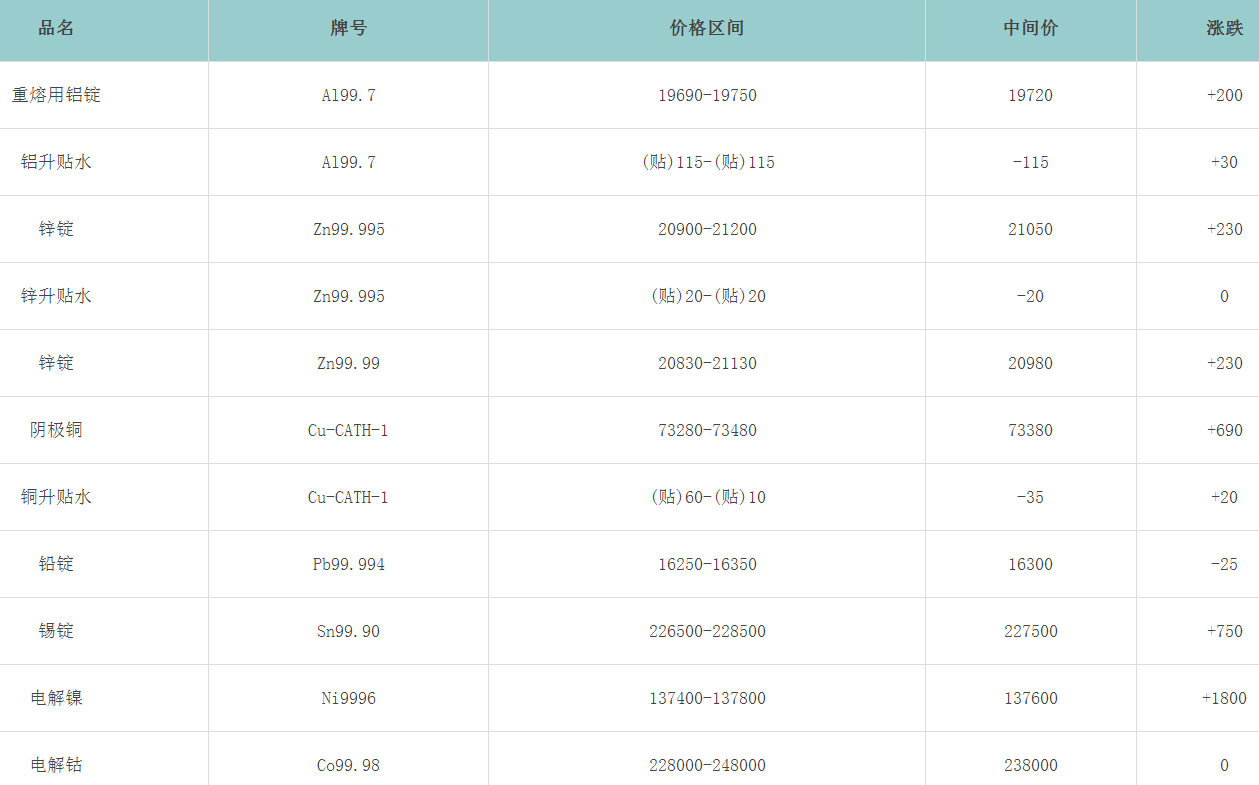This screenshot has width=1259, height=785.
Task: Open the 铜升贴水 row name
Action: (56, 497)
